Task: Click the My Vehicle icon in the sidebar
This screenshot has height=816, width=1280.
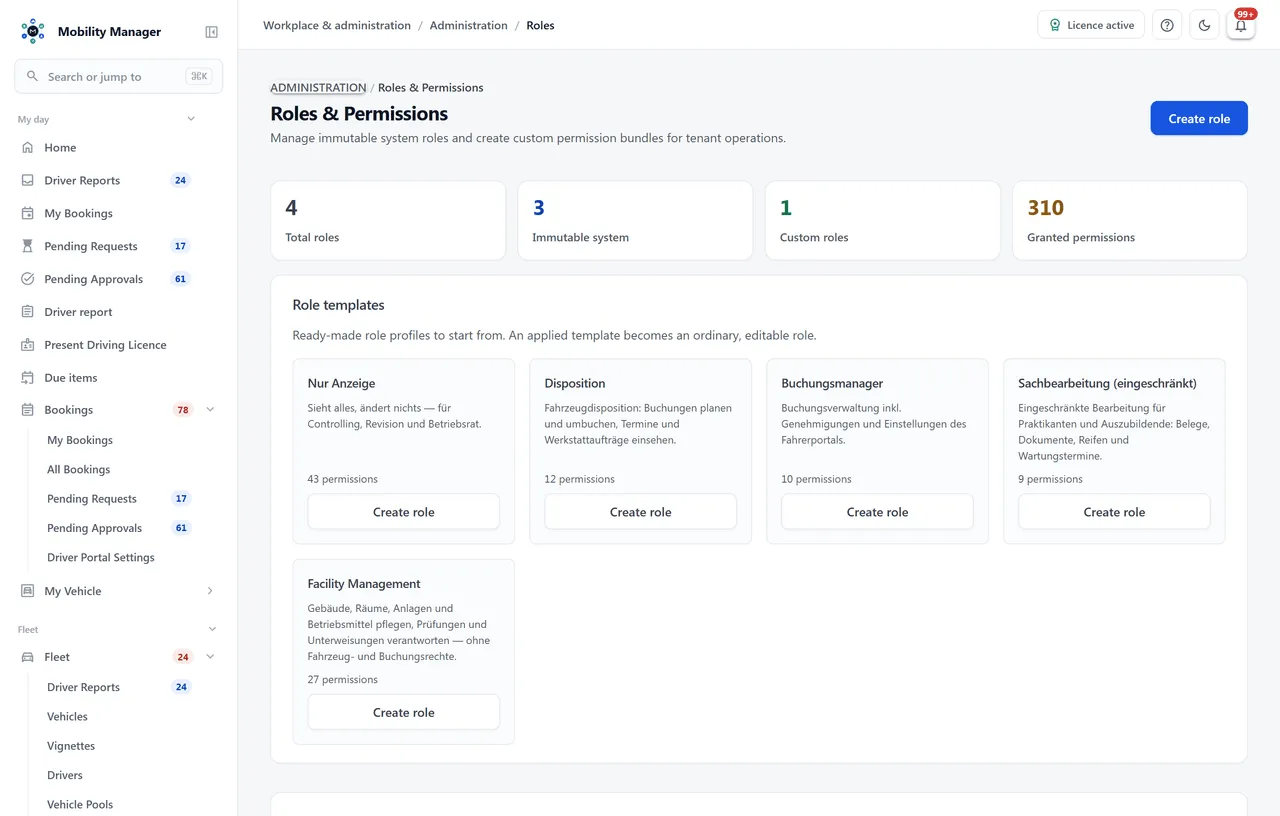Action: point(28,591)
